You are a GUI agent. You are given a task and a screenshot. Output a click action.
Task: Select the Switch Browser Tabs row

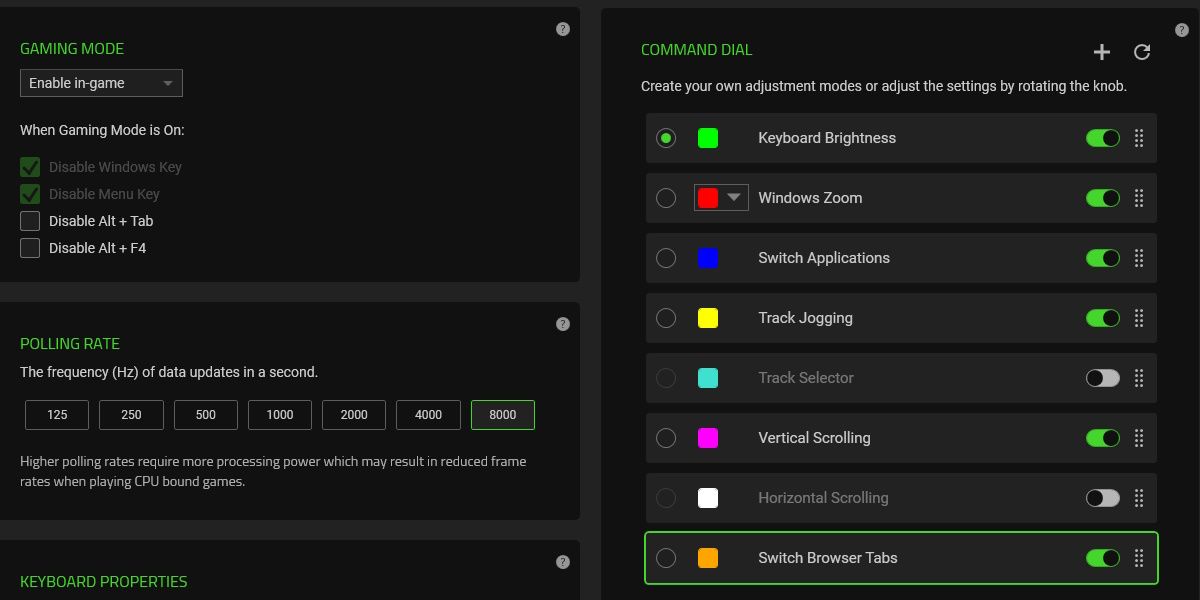[900, 558]
